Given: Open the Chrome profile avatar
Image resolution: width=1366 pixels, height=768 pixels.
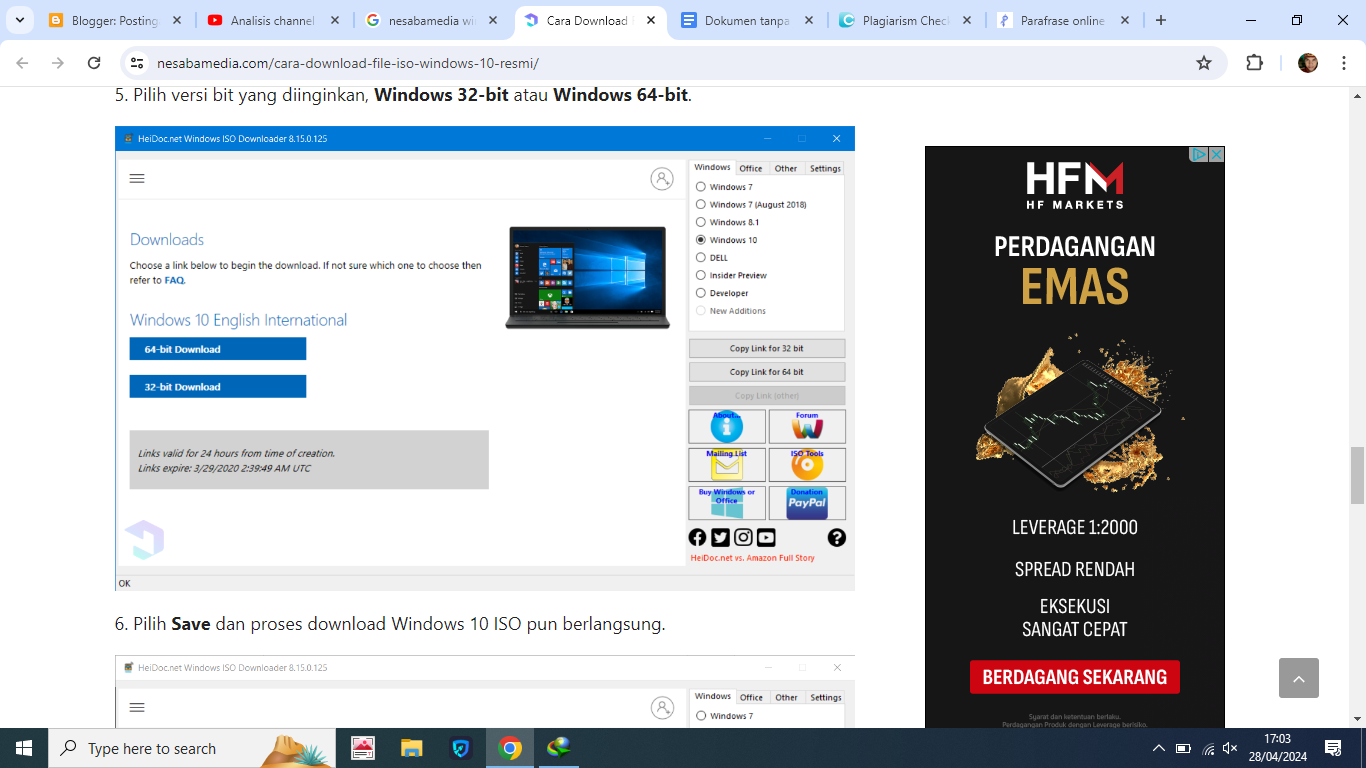Looking at the screenshot, I should coord(1308,63).
